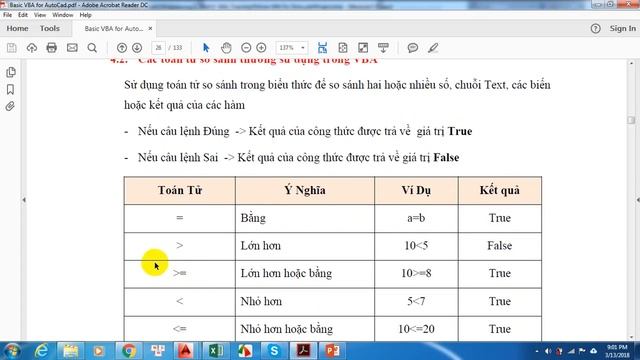Click the vertical scrollbar up arrow
This screenshot has height=360, width=640.
coord(631,63)
